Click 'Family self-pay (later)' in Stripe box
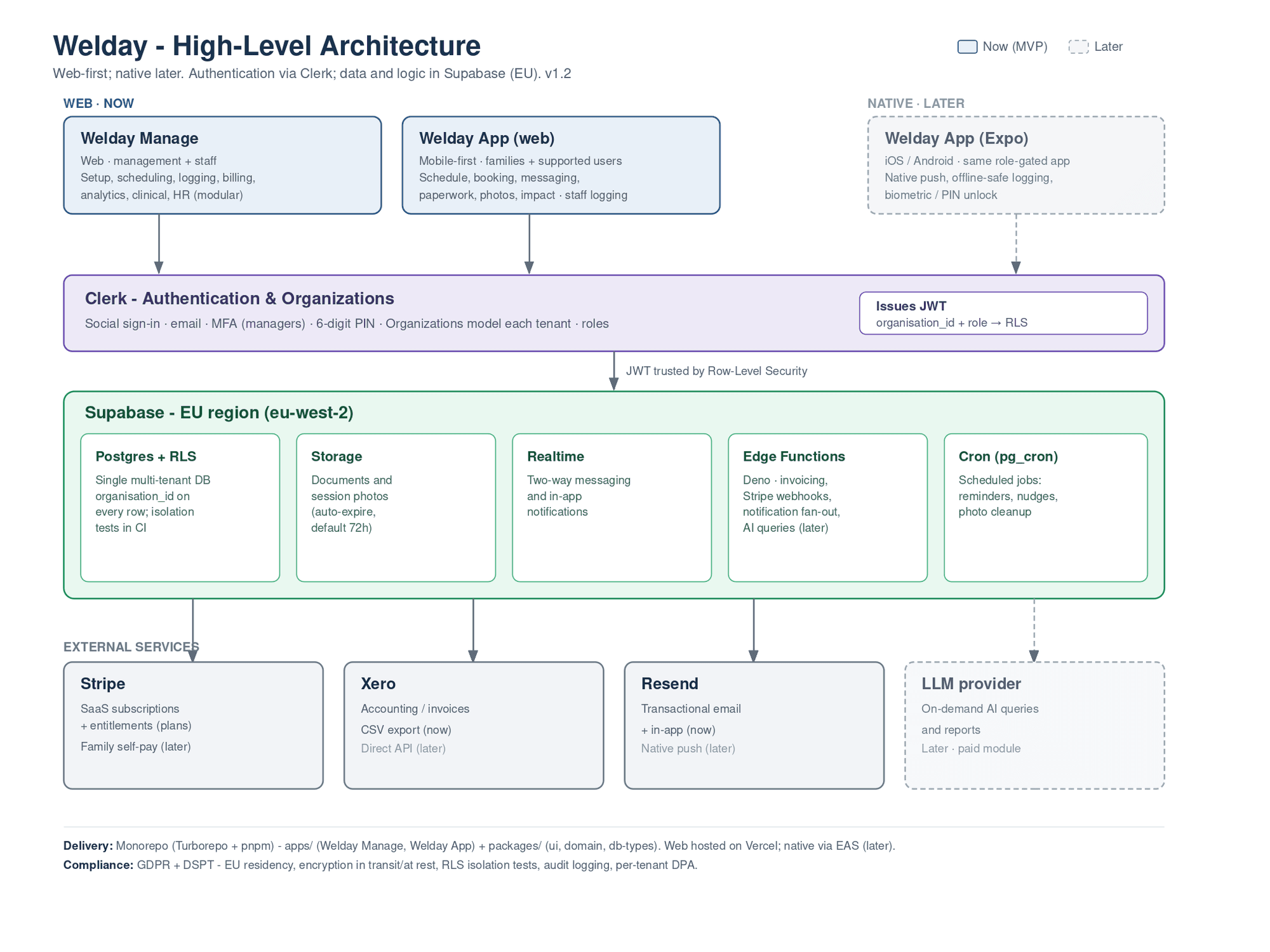Viewport: 1270px width, 952px height. [x=136, y=747]
